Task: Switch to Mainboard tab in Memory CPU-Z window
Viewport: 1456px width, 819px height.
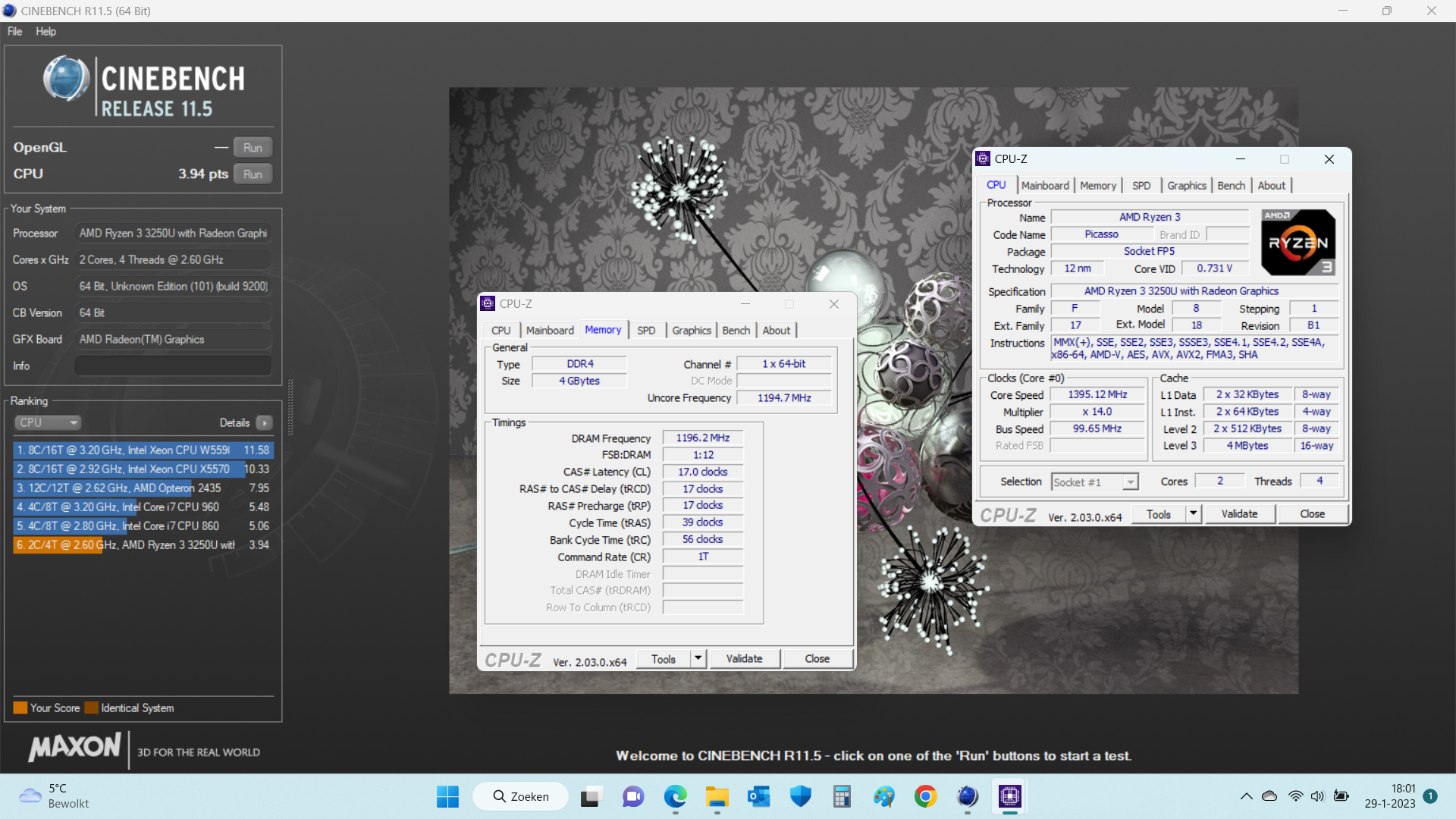Action: click(x=550, y=331)
